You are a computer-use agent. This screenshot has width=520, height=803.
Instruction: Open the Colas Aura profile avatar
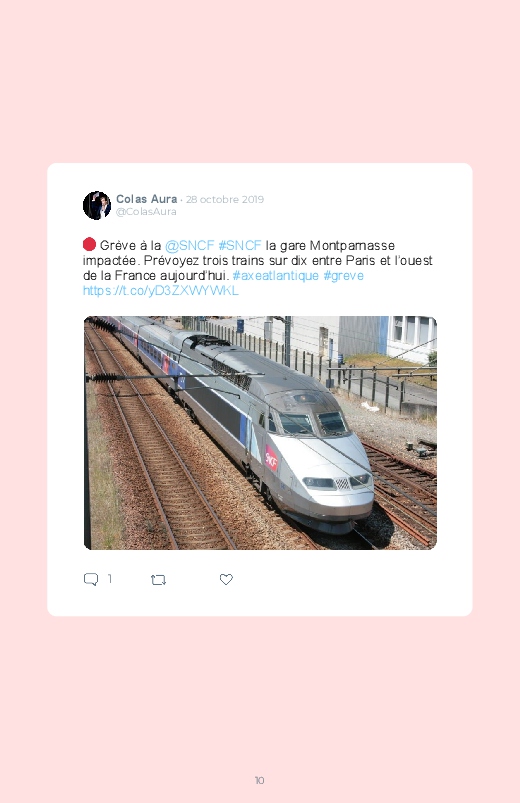click(97, 205)
